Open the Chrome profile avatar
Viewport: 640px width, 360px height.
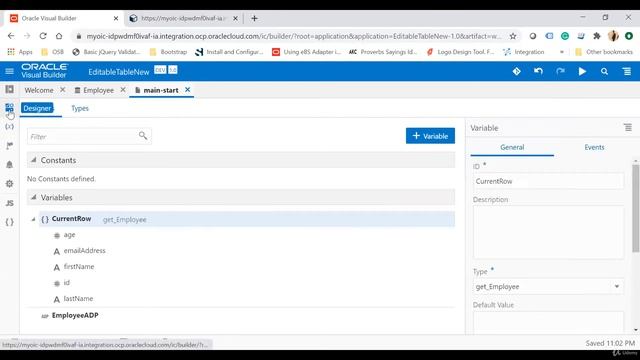pos(613,36)
